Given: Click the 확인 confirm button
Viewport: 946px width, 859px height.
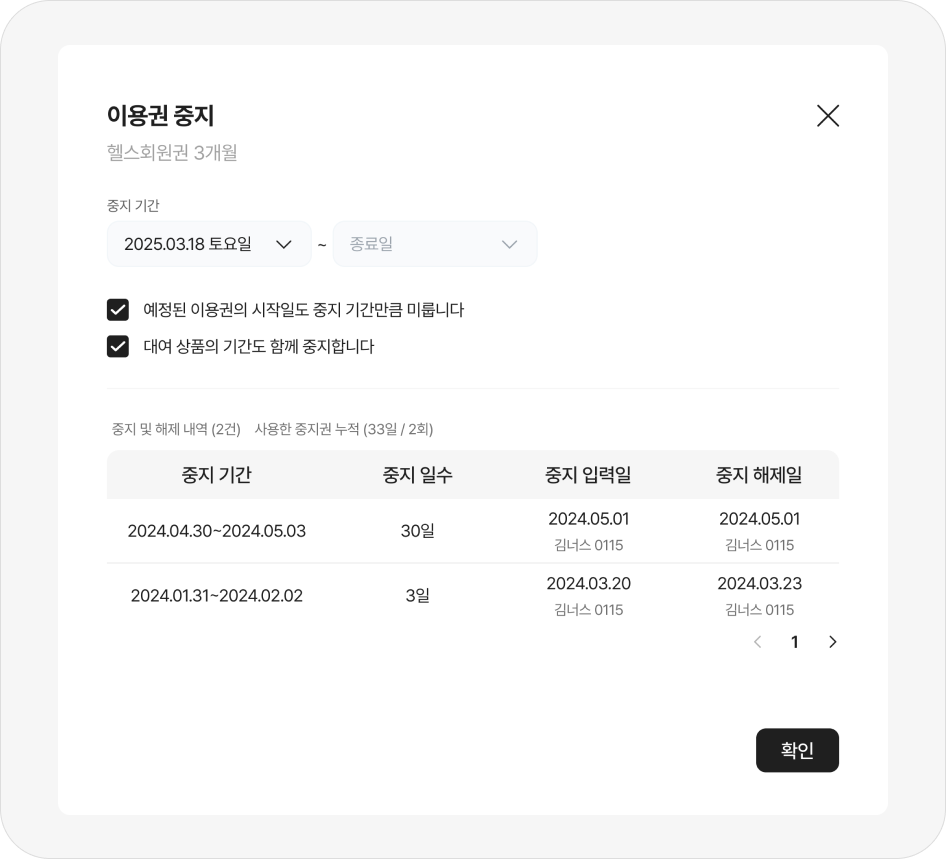Looking at the screenshot, I should pyautogui.click(x=797, y=750).
